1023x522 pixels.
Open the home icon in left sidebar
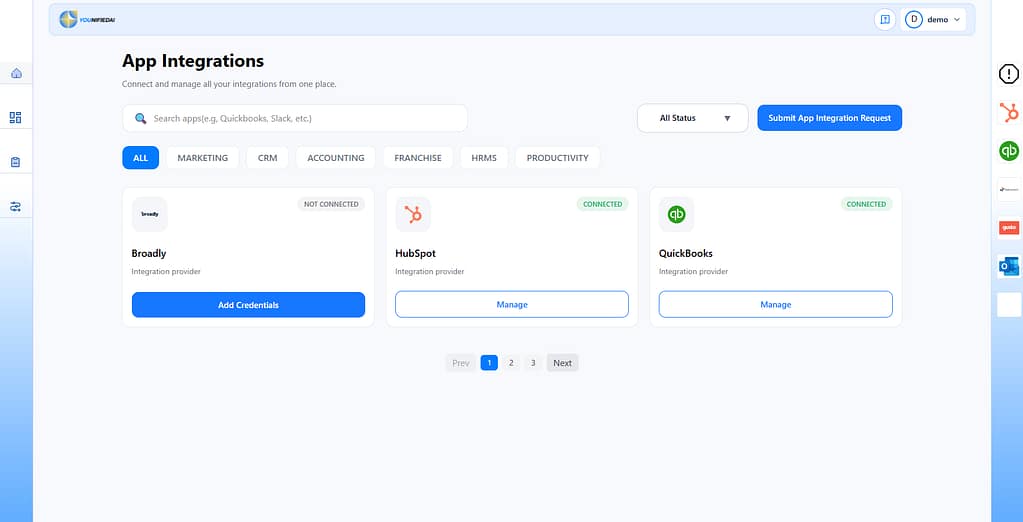pyautogui.click(x=16, y=73)
